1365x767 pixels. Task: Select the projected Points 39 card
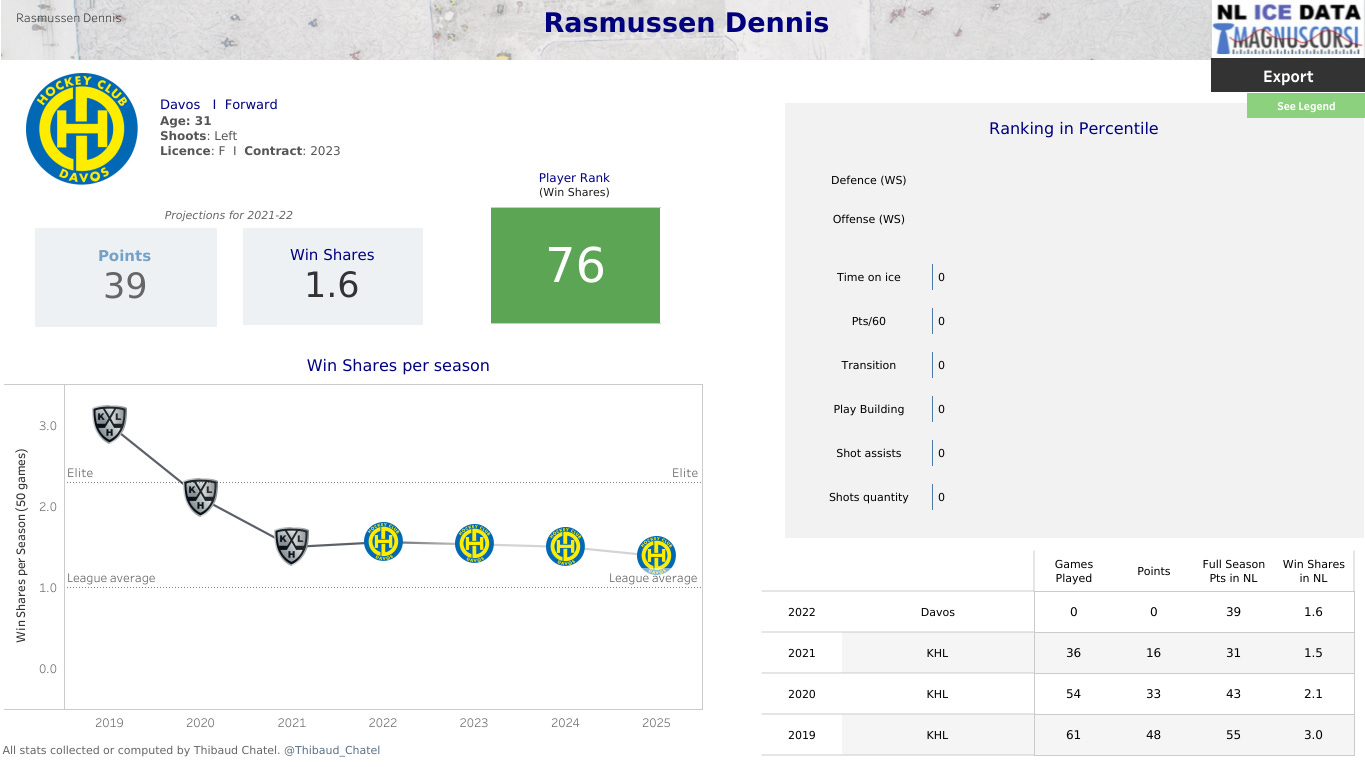coord(126,277)
